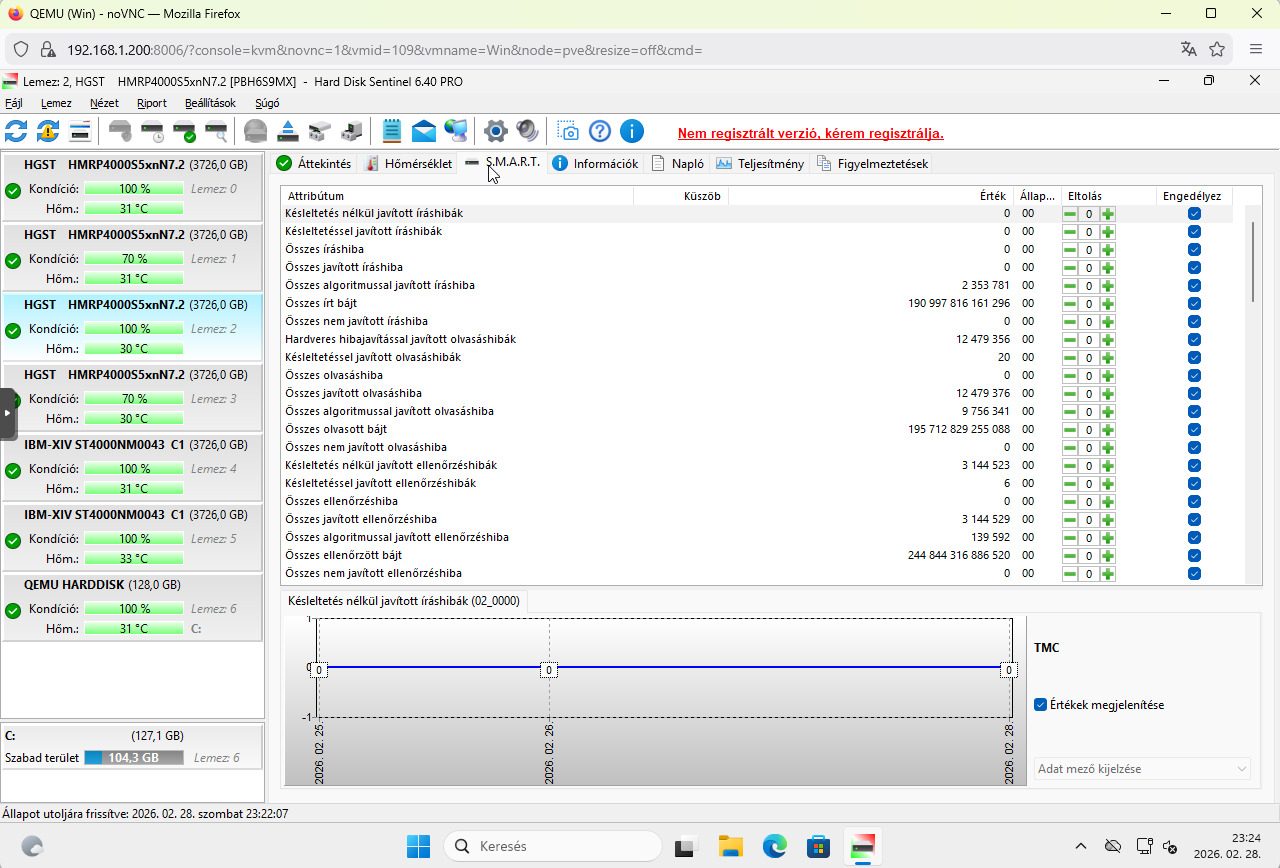The image size is (1280, 868).
Task: Click the Windows taskbar Keresés search box
Action: click(x=552, y=846)
